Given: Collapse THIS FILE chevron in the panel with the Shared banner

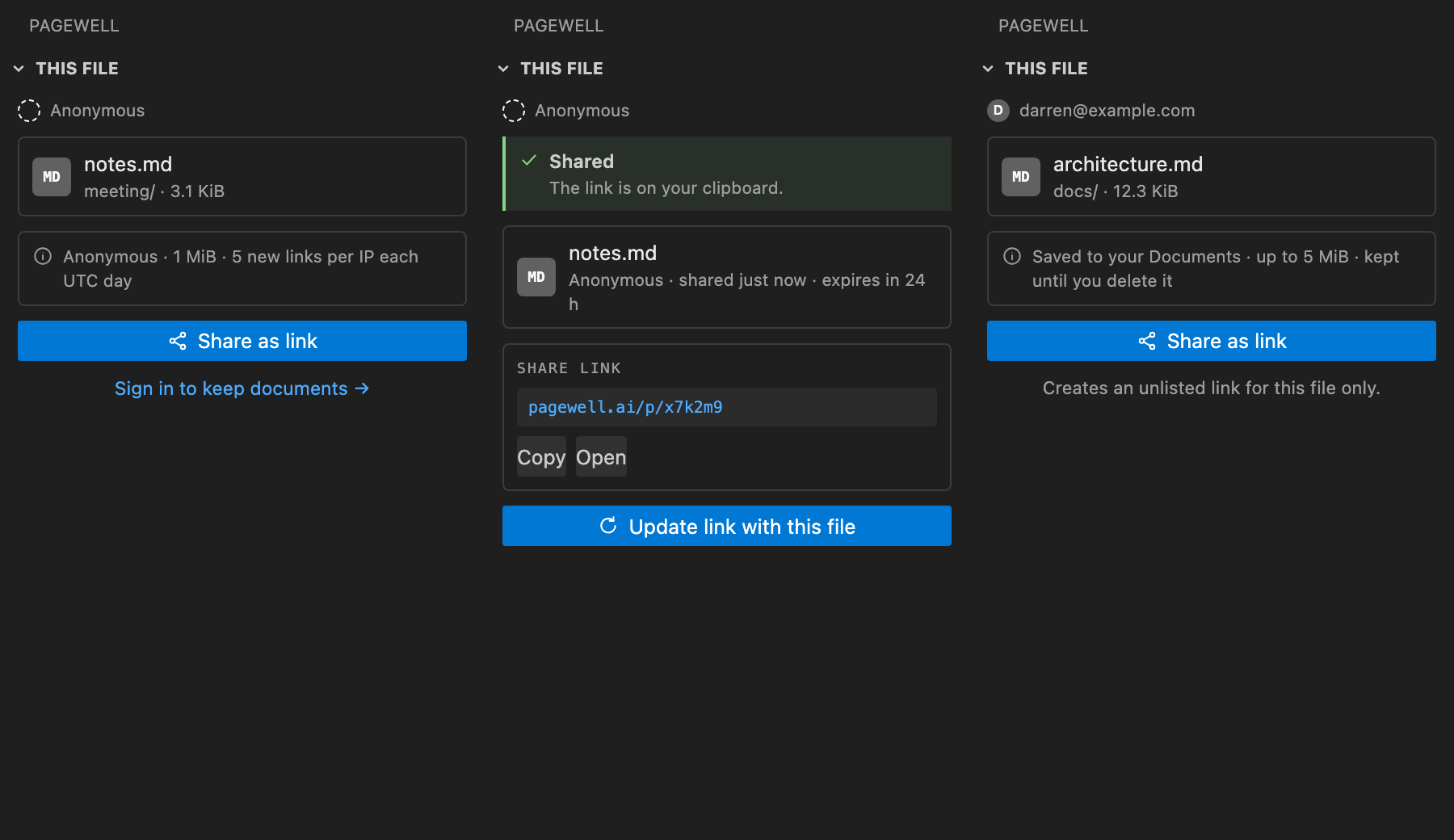Looking at the screenshot, I should [x=503, y=69].
